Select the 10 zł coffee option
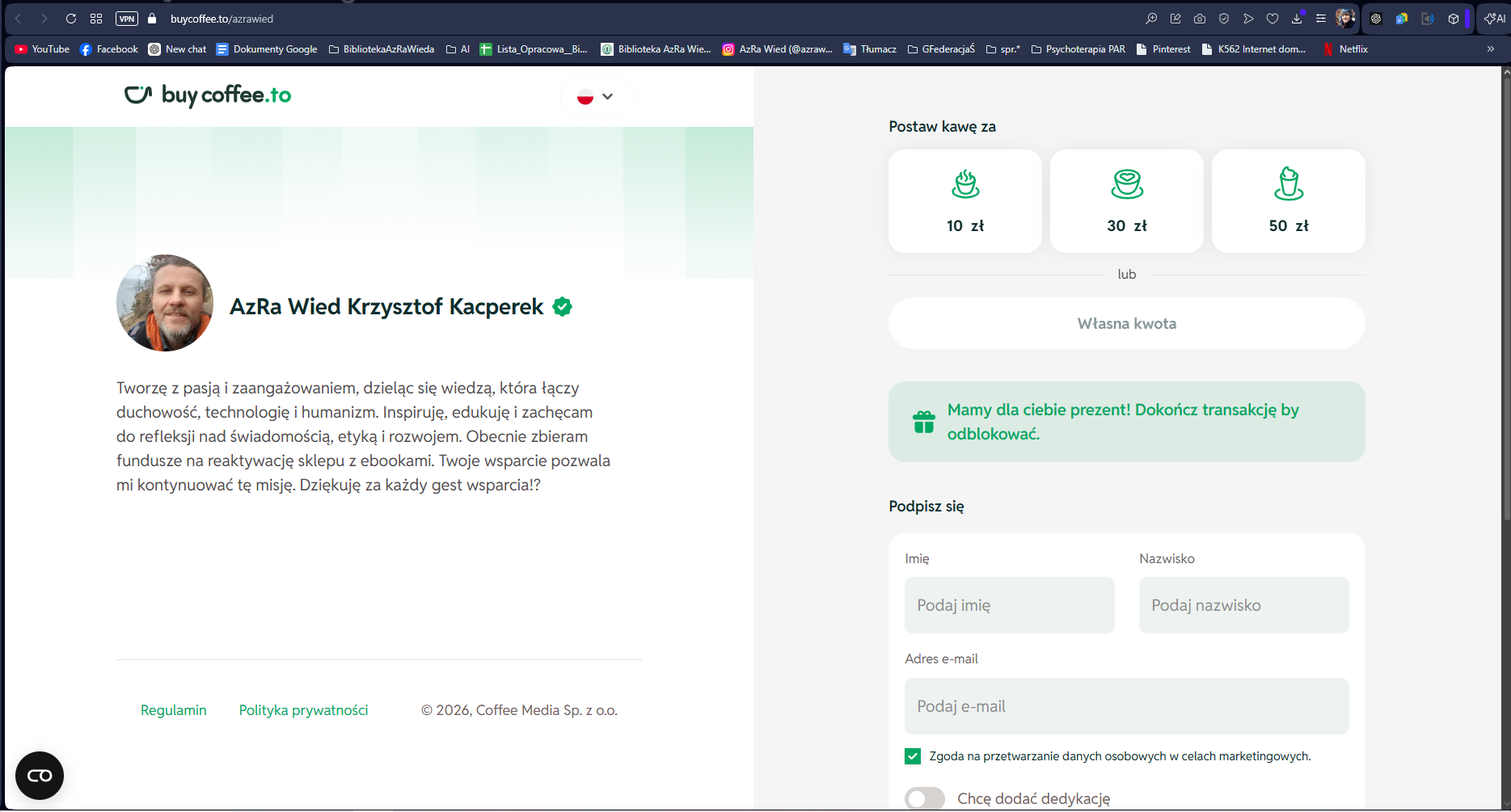 [x=964, y=201]
